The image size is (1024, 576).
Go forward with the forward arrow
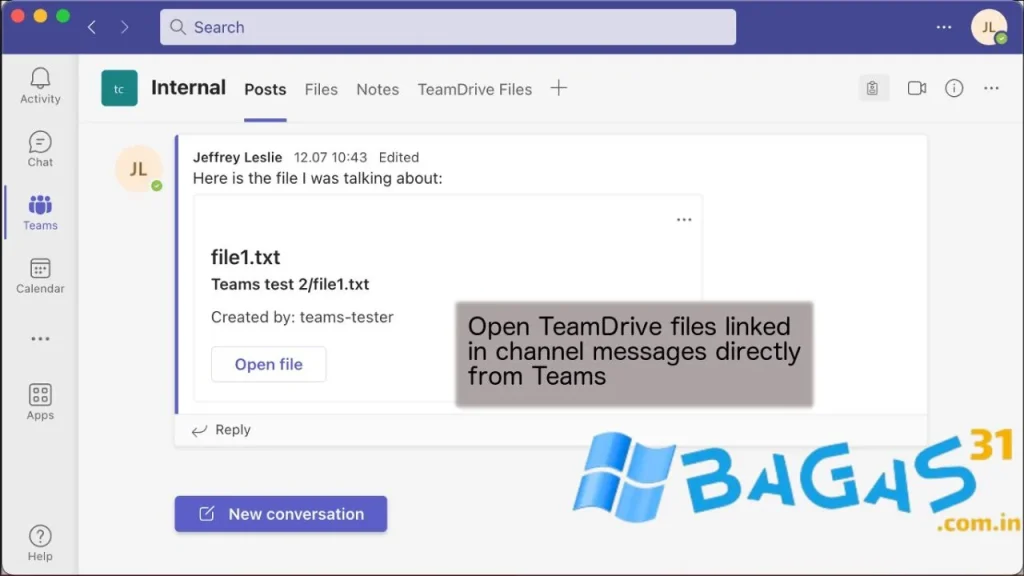coord(124,27)
